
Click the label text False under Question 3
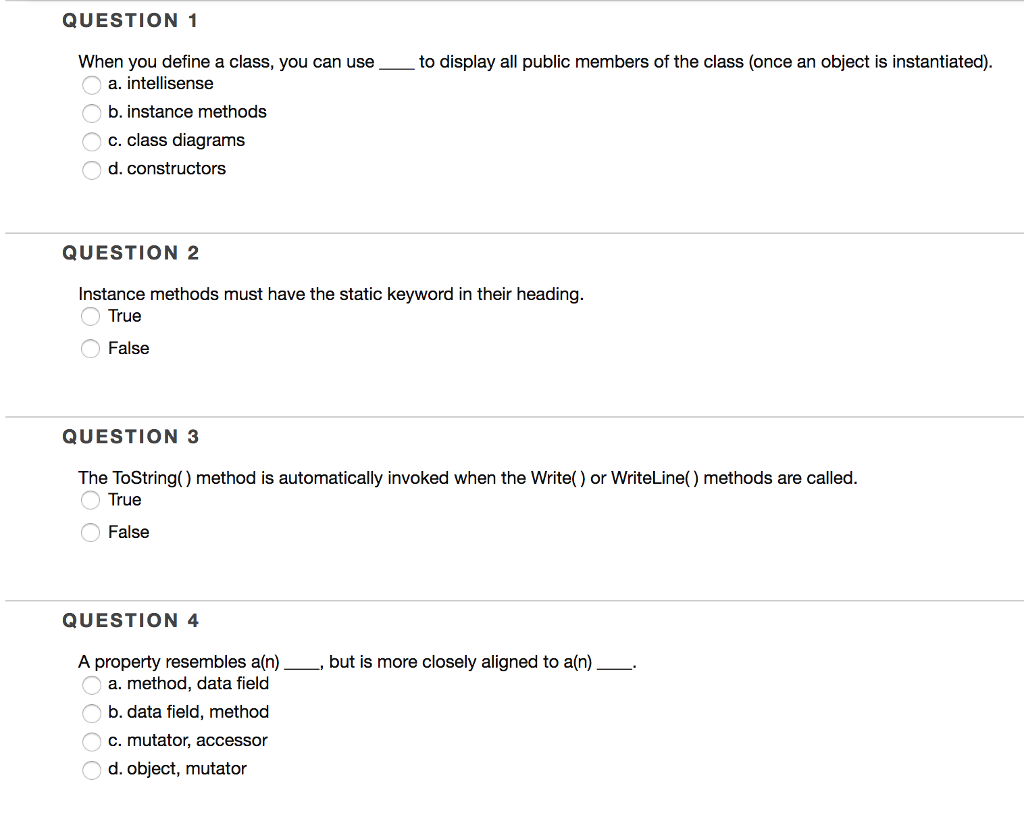(131, 532)
